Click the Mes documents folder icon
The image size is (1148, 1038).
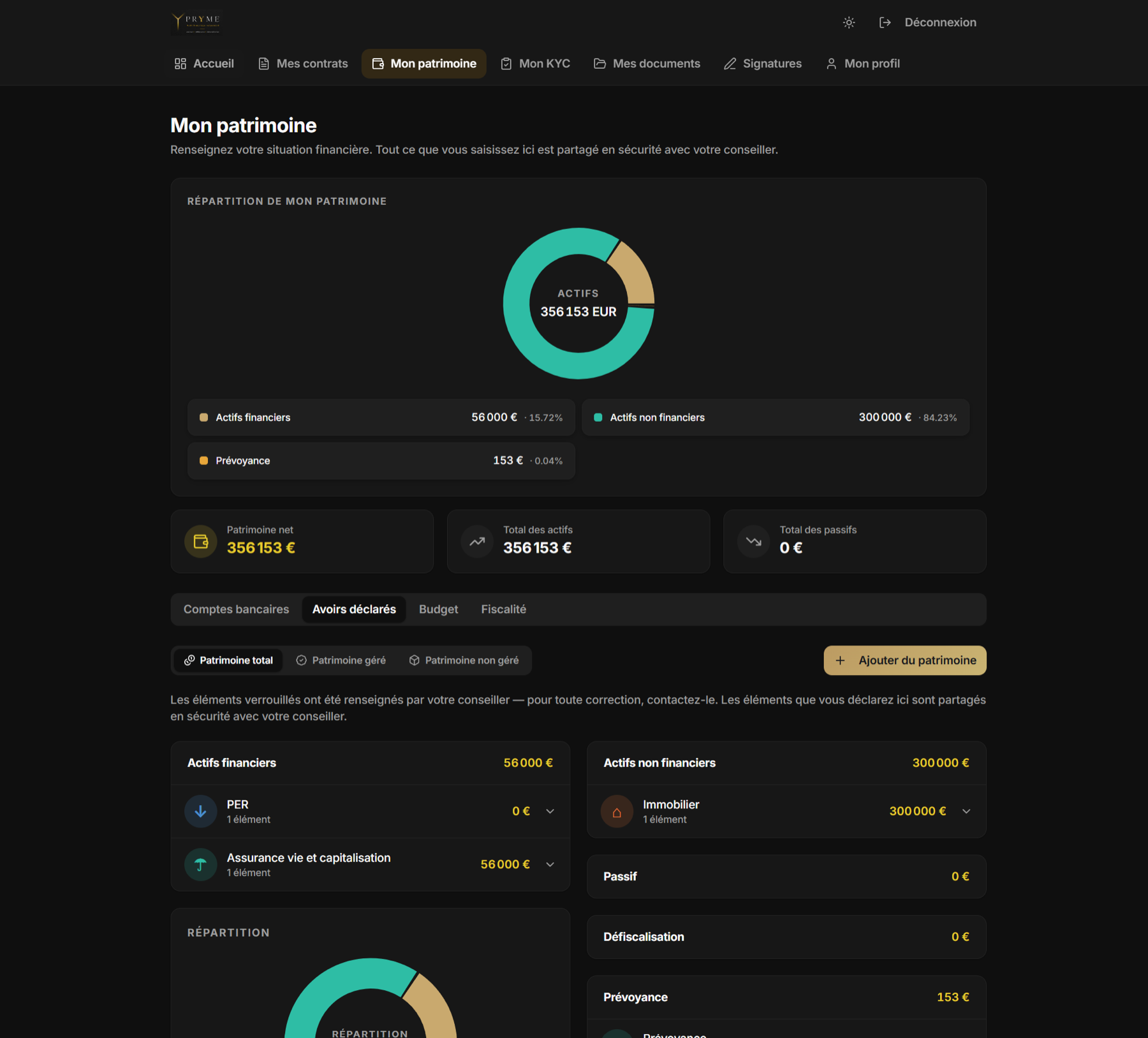(600, 64)
